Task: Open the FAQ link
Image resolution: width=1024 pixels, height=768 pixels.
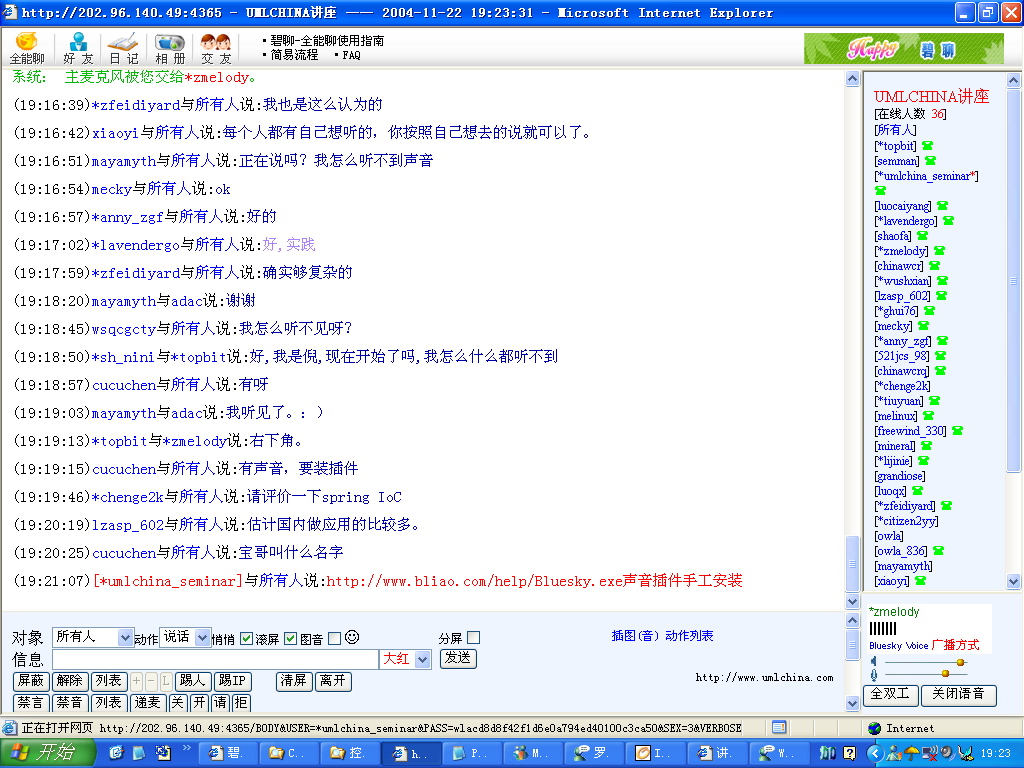Action: pyautogui.click(x=351, y=56)
